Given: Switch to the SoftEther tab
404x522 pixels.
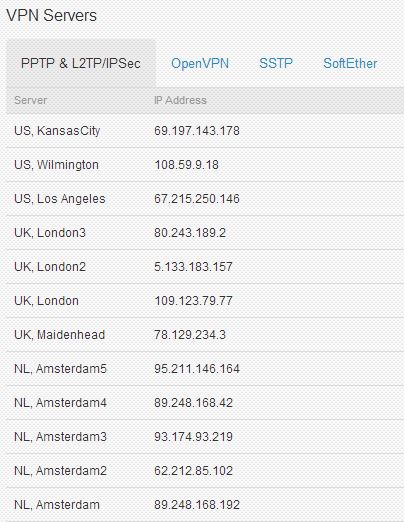Looking at the screenshot, I should (x=350, y=63).
